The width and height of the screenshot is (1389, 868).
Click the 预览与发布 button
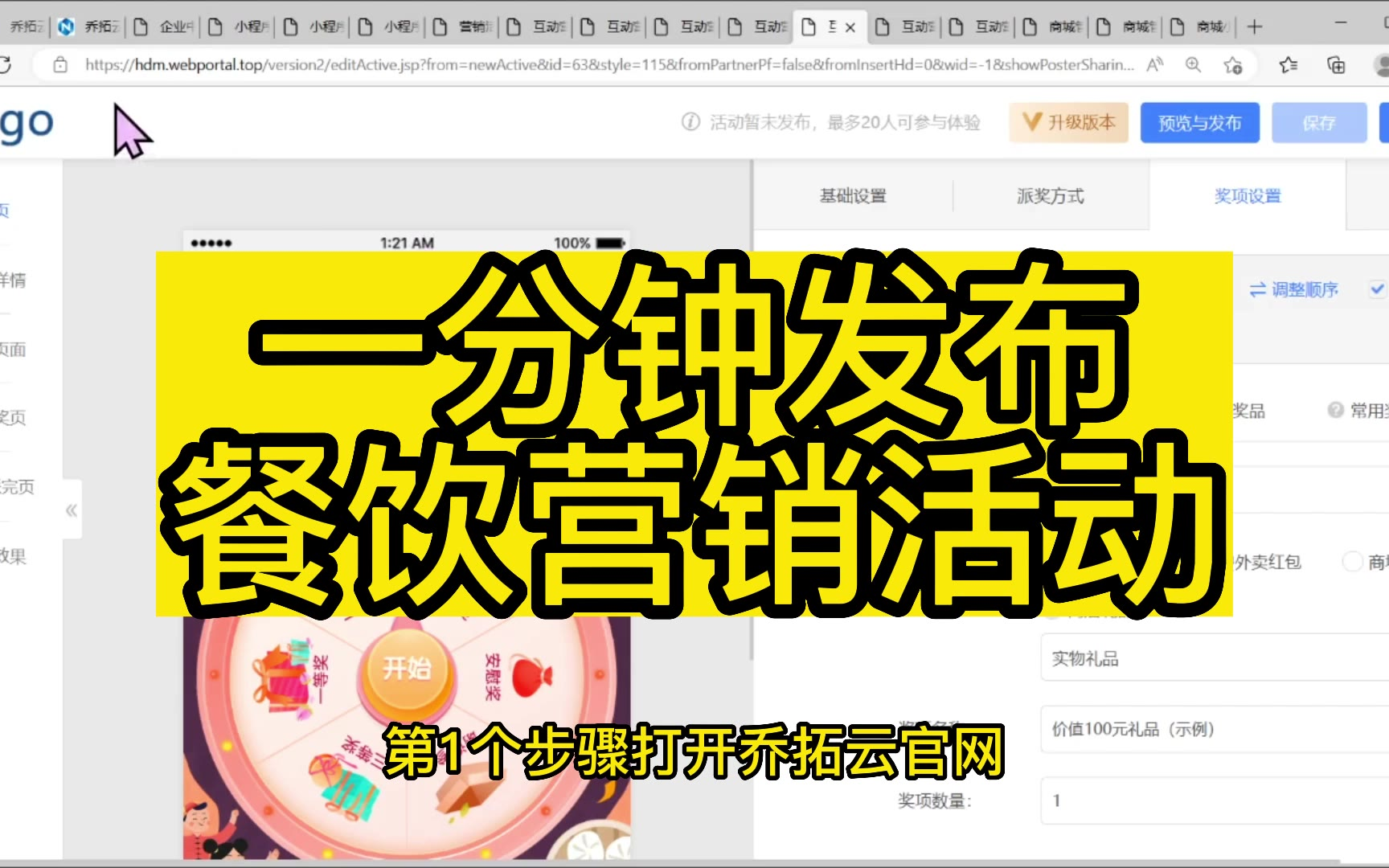[1200, 123]
